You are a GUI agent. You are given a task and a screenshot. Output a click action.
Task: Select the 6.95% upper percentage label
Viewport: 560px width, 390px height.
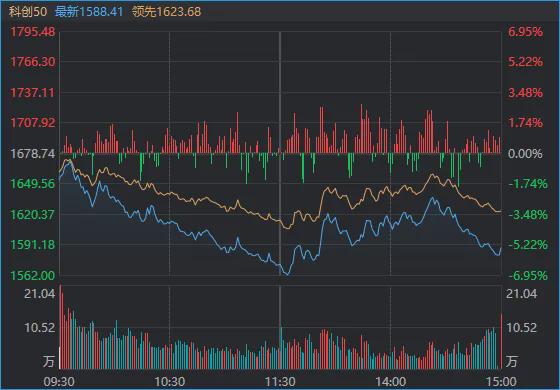tap(525, 32)
